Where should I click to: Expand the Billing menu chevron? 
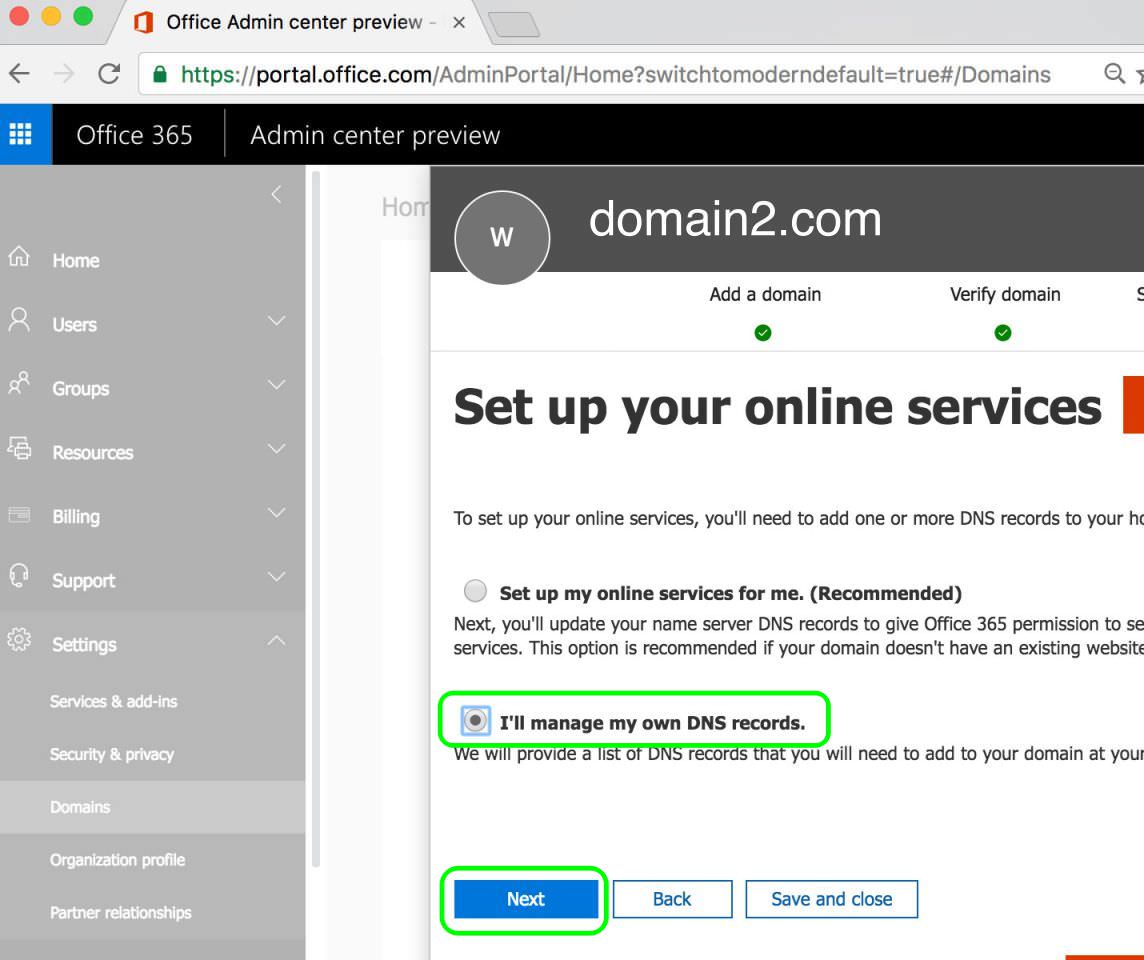pos(277,513)
